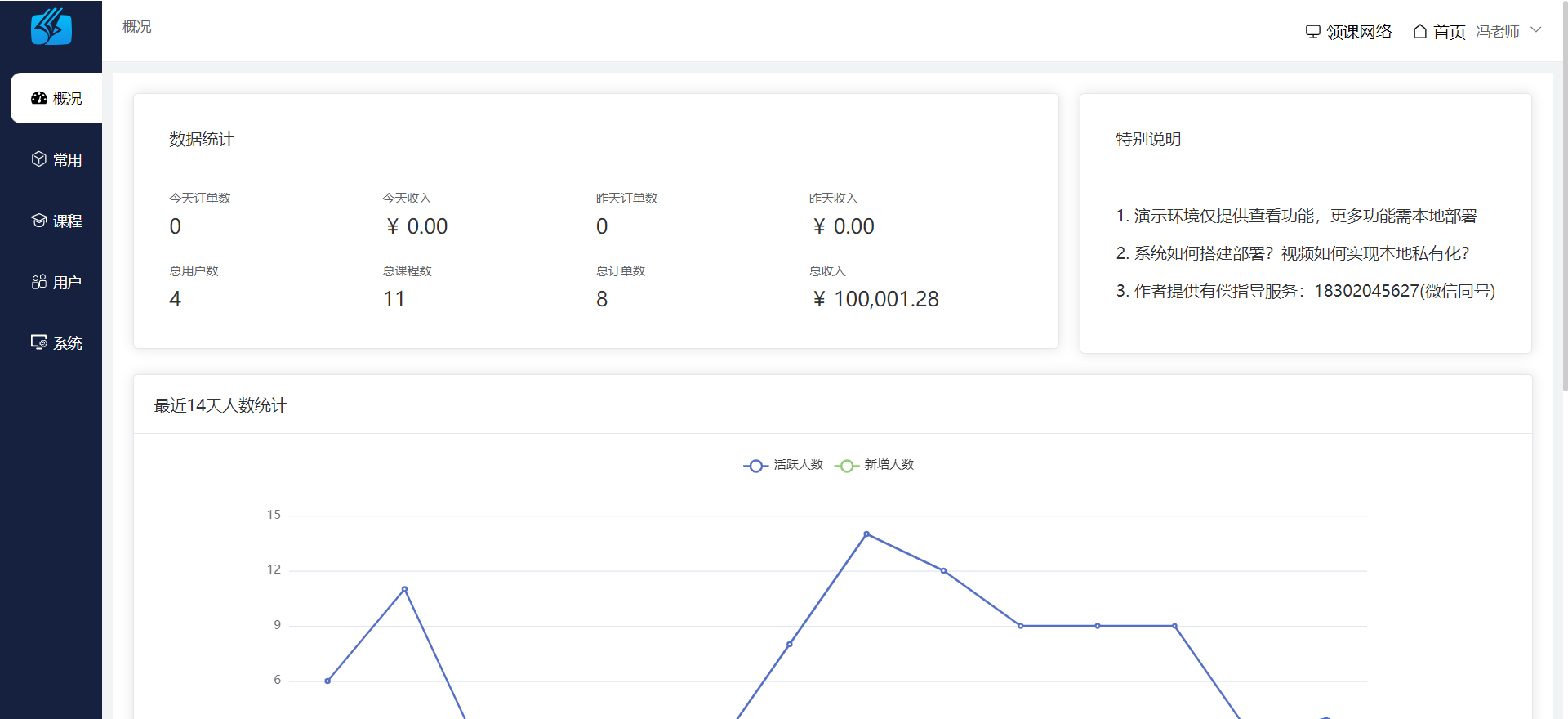1568x719 pixels.
Task: Open the 系统 sidebar menu
Action: [x=56, y=342]
